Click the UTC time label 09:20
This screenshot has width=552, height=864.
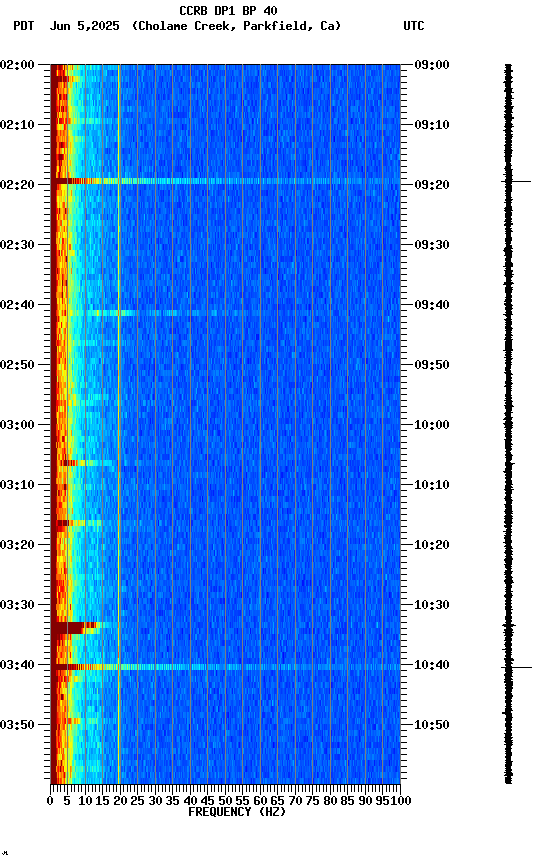click(x=431, y=185)
